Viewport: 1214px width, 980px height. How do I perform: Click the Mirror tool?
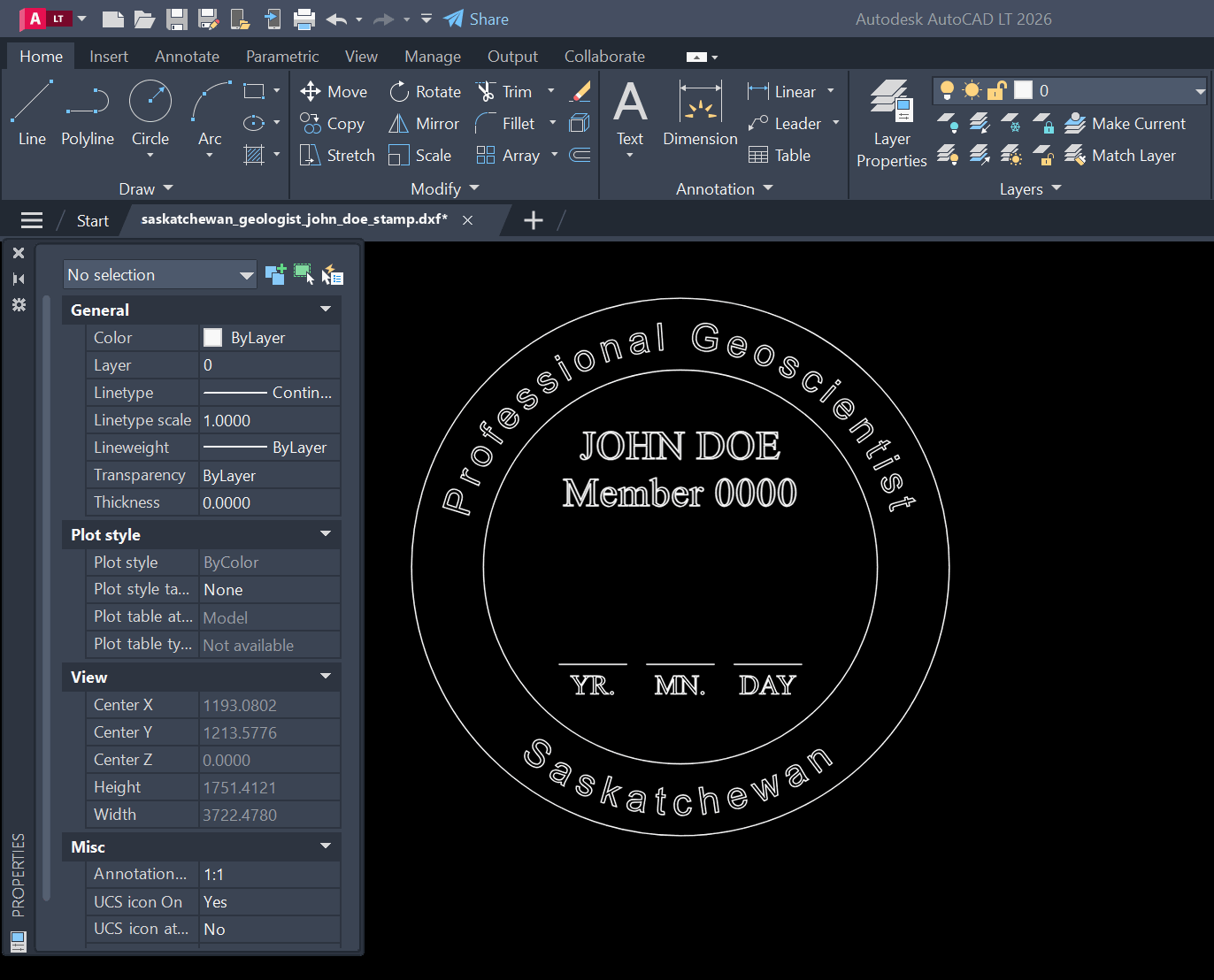(424, 124)
